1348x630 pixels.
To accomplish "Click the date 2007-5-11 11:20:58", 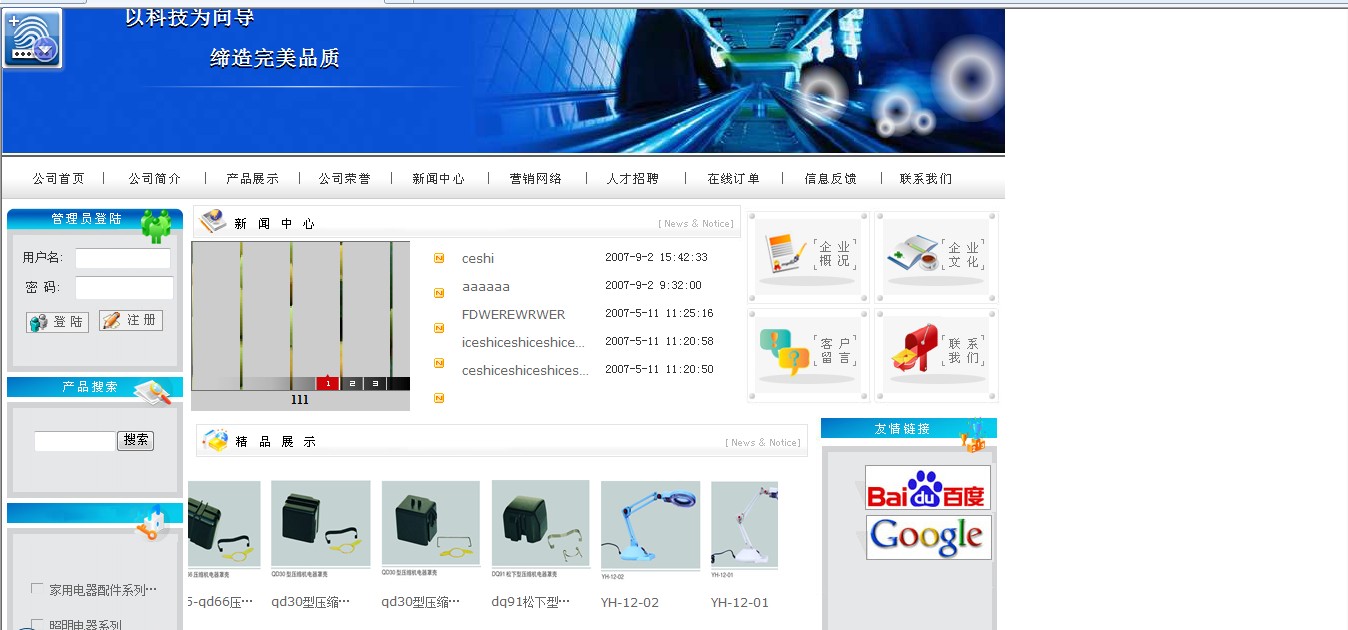I will click(659, 341).
